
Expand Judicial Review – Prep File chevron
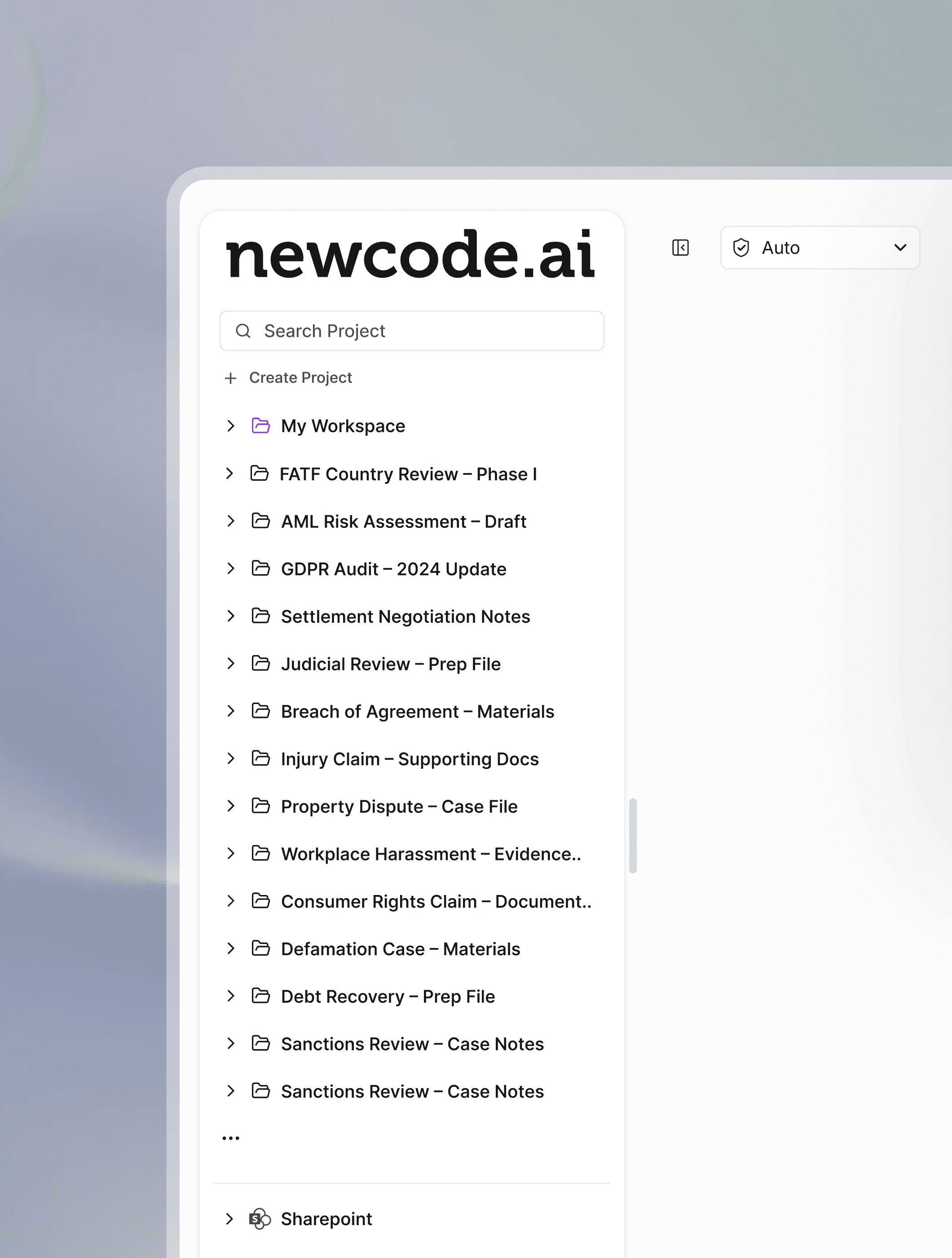pos(230,663)
